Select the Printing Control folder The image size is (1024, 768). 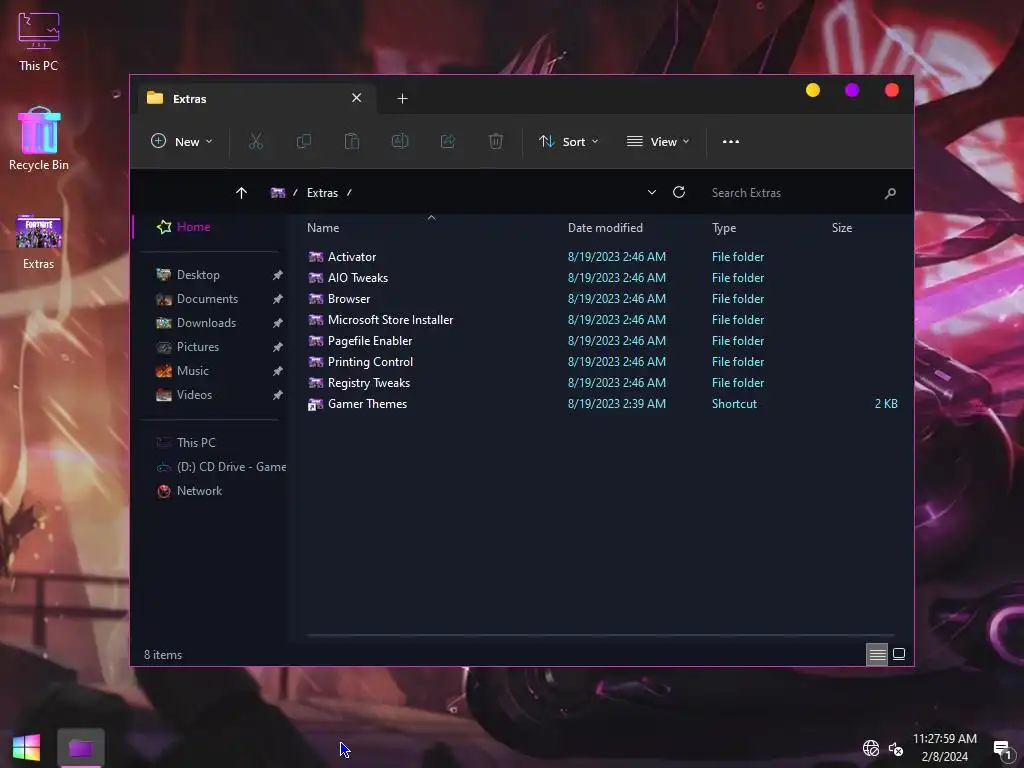(370, 362)
